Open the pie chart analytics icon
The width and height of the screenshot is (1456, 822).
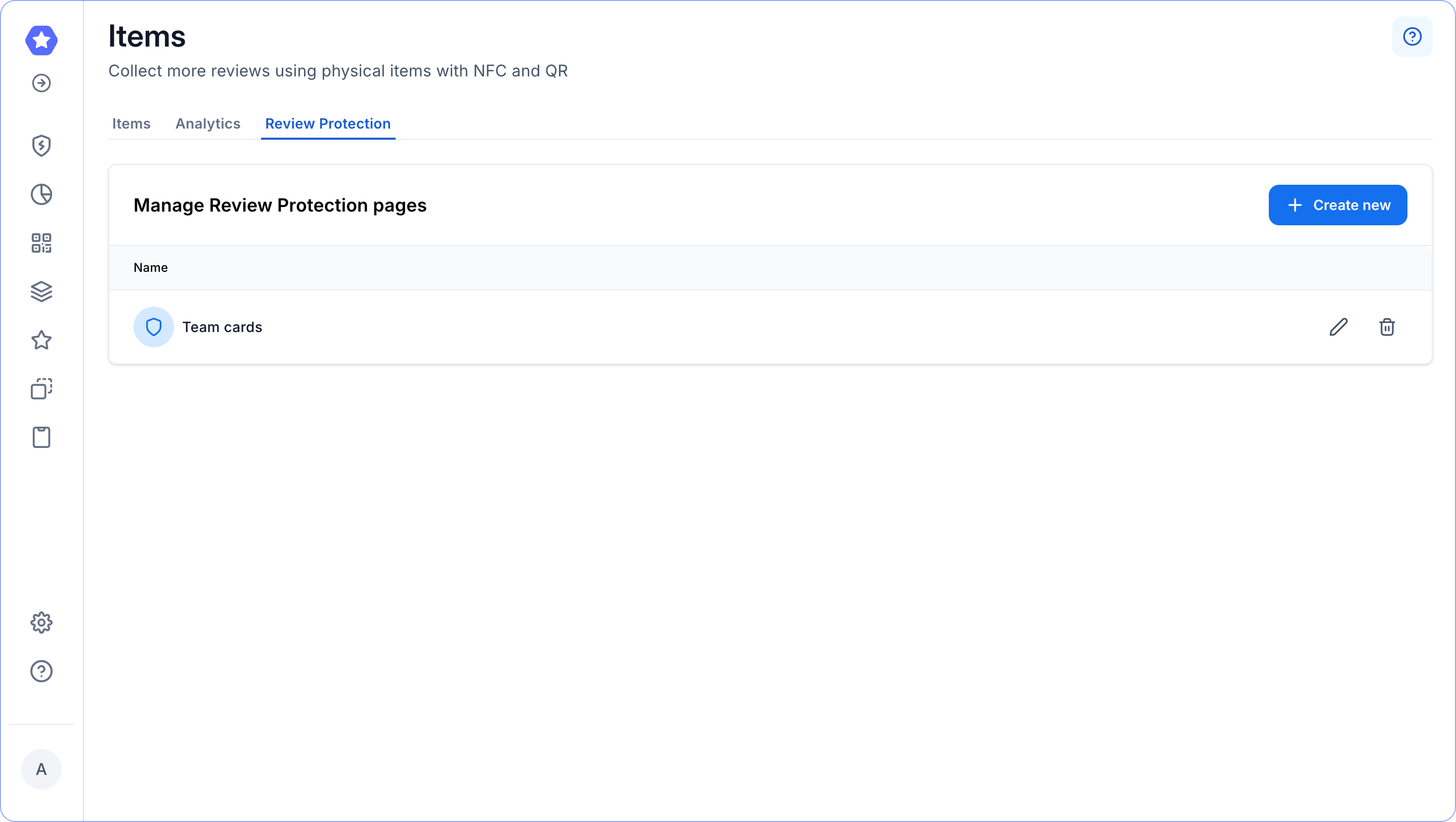41,194
